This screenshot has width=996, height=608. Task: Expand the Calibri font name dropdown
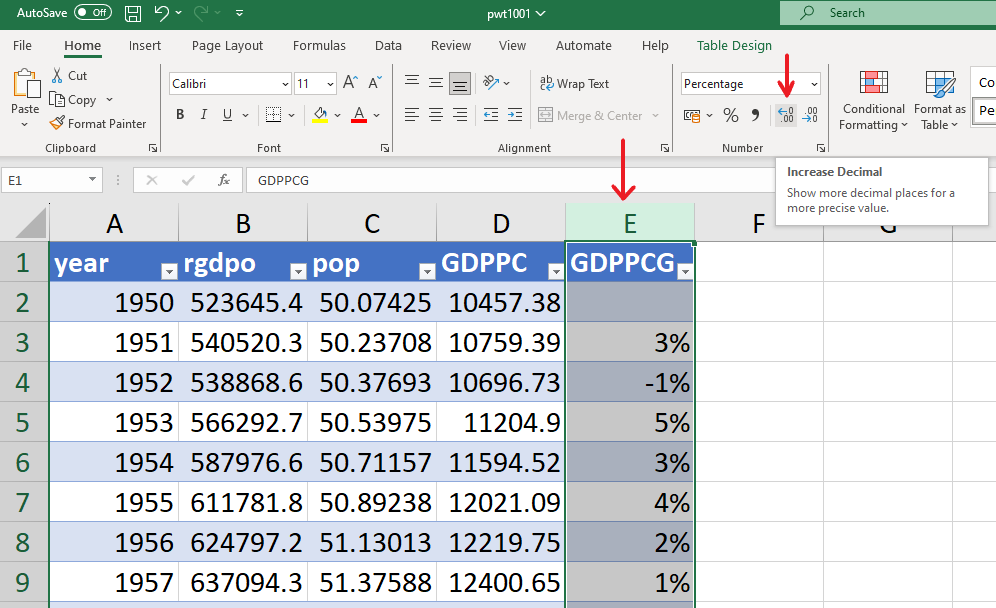[285, 85]
